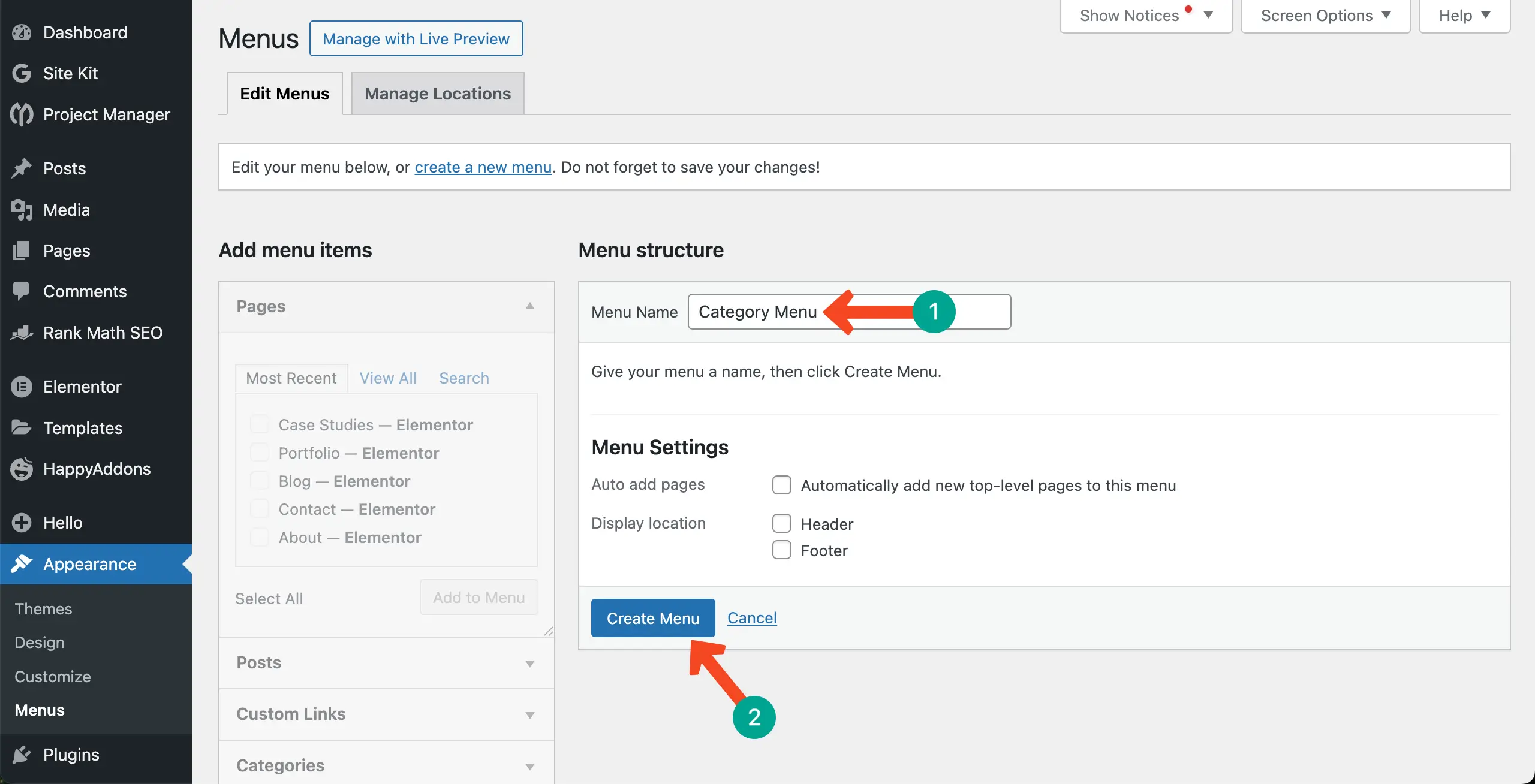Tick the Case Studies — Elementor checkbox
This screenshot has height=784, width=1535.
(x=259, y=424)
